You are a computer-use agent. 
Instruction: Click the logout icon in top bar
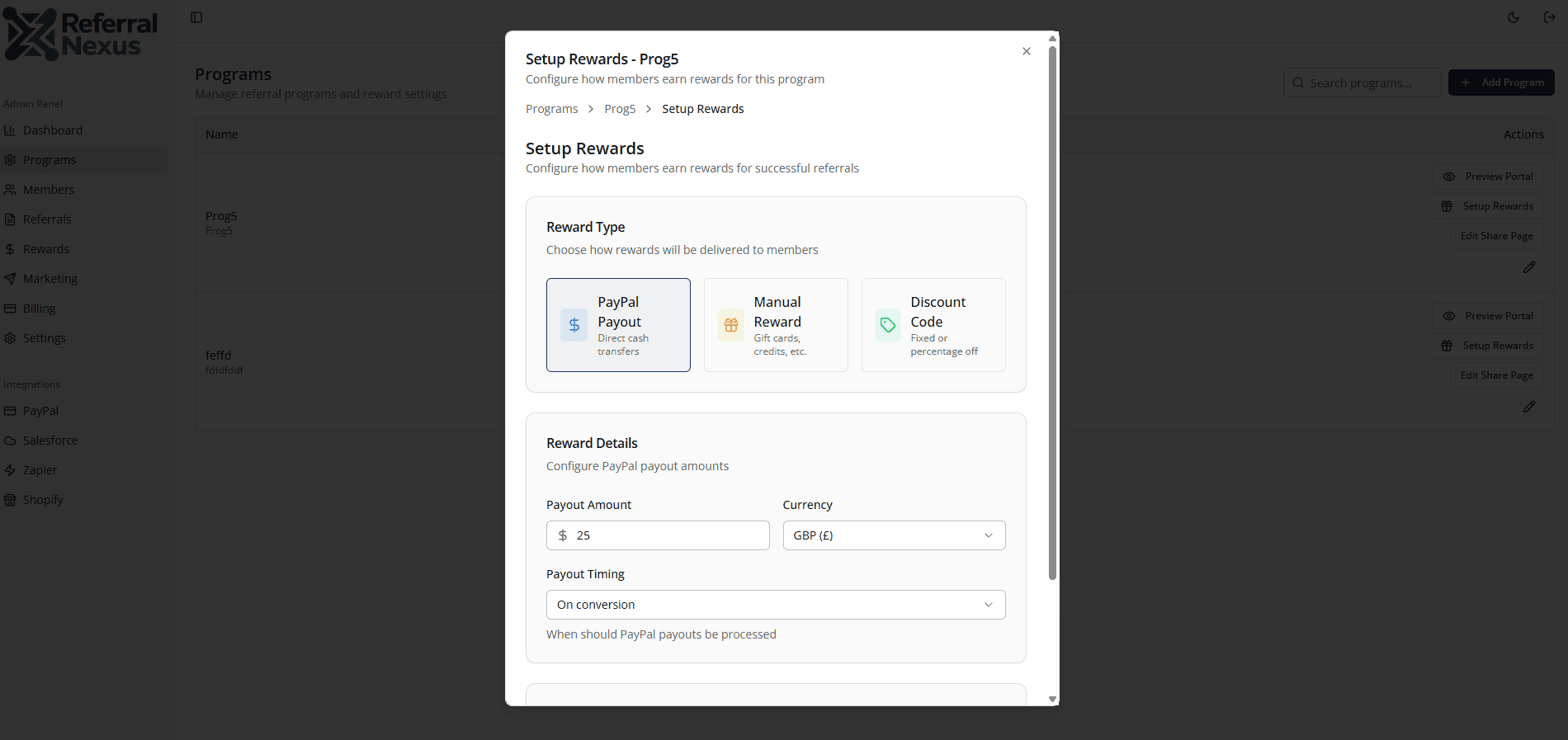[x=1550, y=17]
